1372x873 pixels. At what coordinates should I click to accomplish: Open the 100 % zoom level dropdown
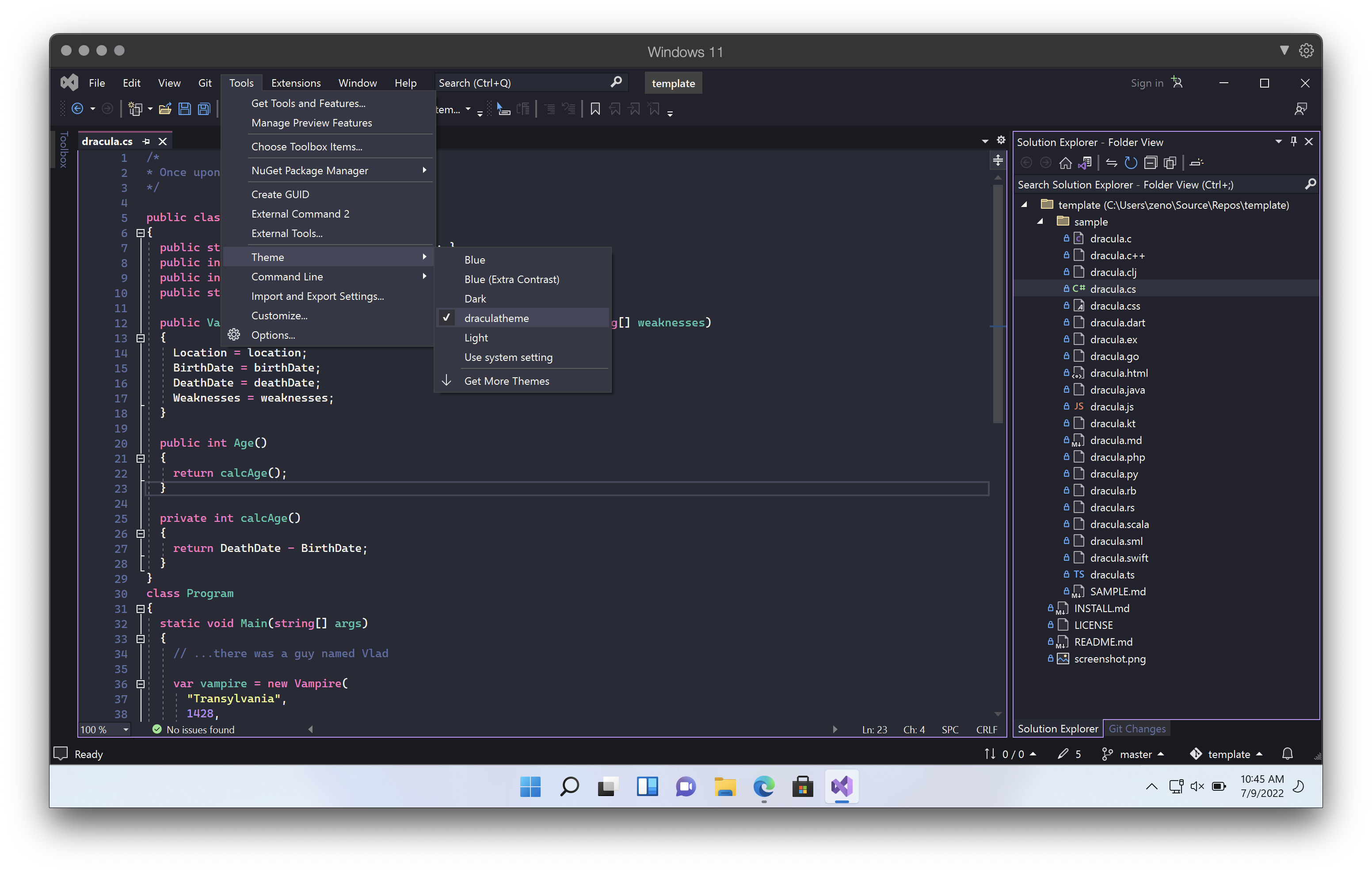[126, 729]
